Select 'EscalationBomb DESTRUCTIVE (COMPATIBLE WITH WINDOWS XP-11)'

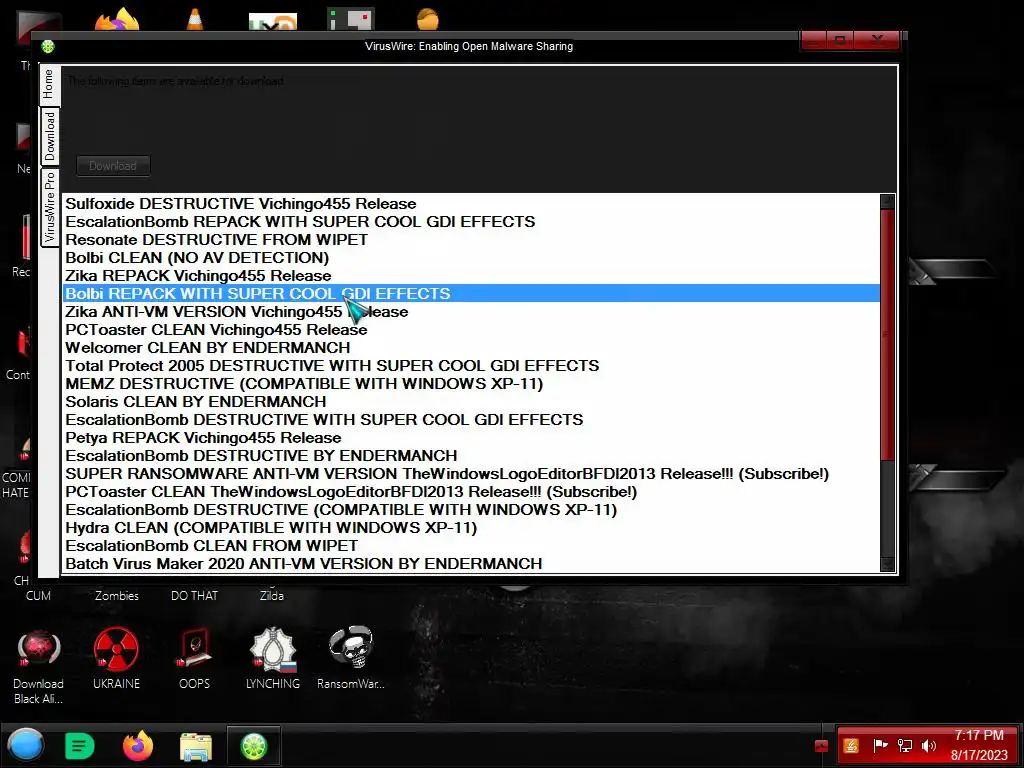click(471, 509)
